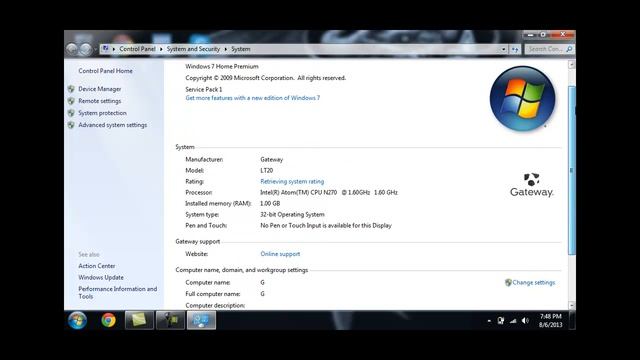The width and height of the screenshot is (640, 360).
Task: Minimize the System window
Action: (x=530, y=35)
